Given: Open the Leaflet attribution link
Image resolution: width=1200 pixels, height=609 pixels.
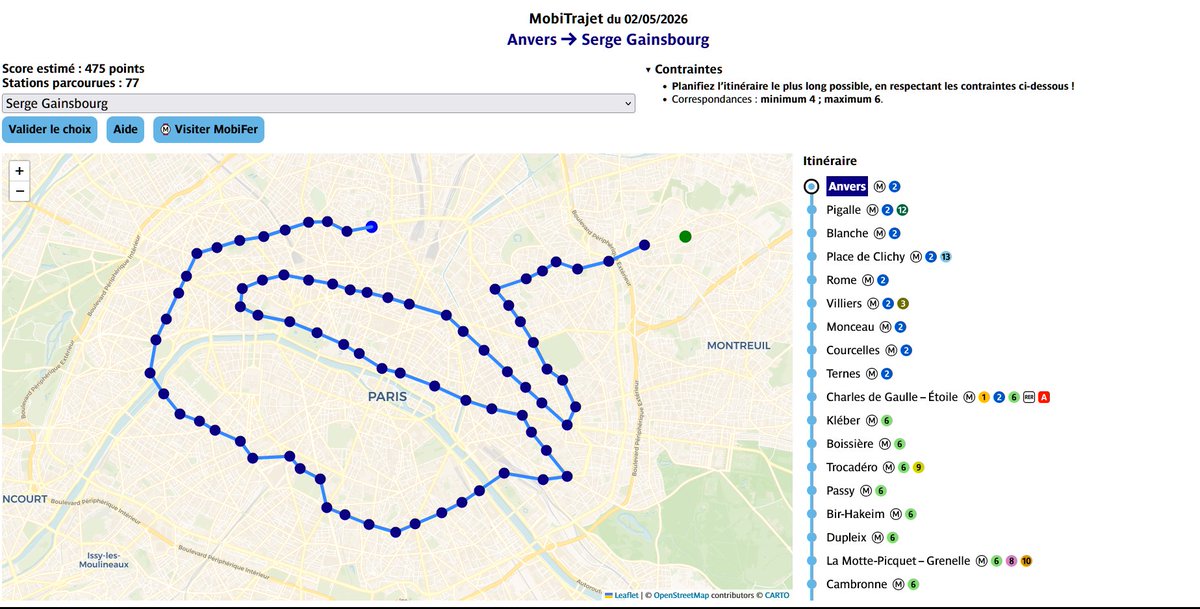Looking at the screenshot, I should 622,595.
